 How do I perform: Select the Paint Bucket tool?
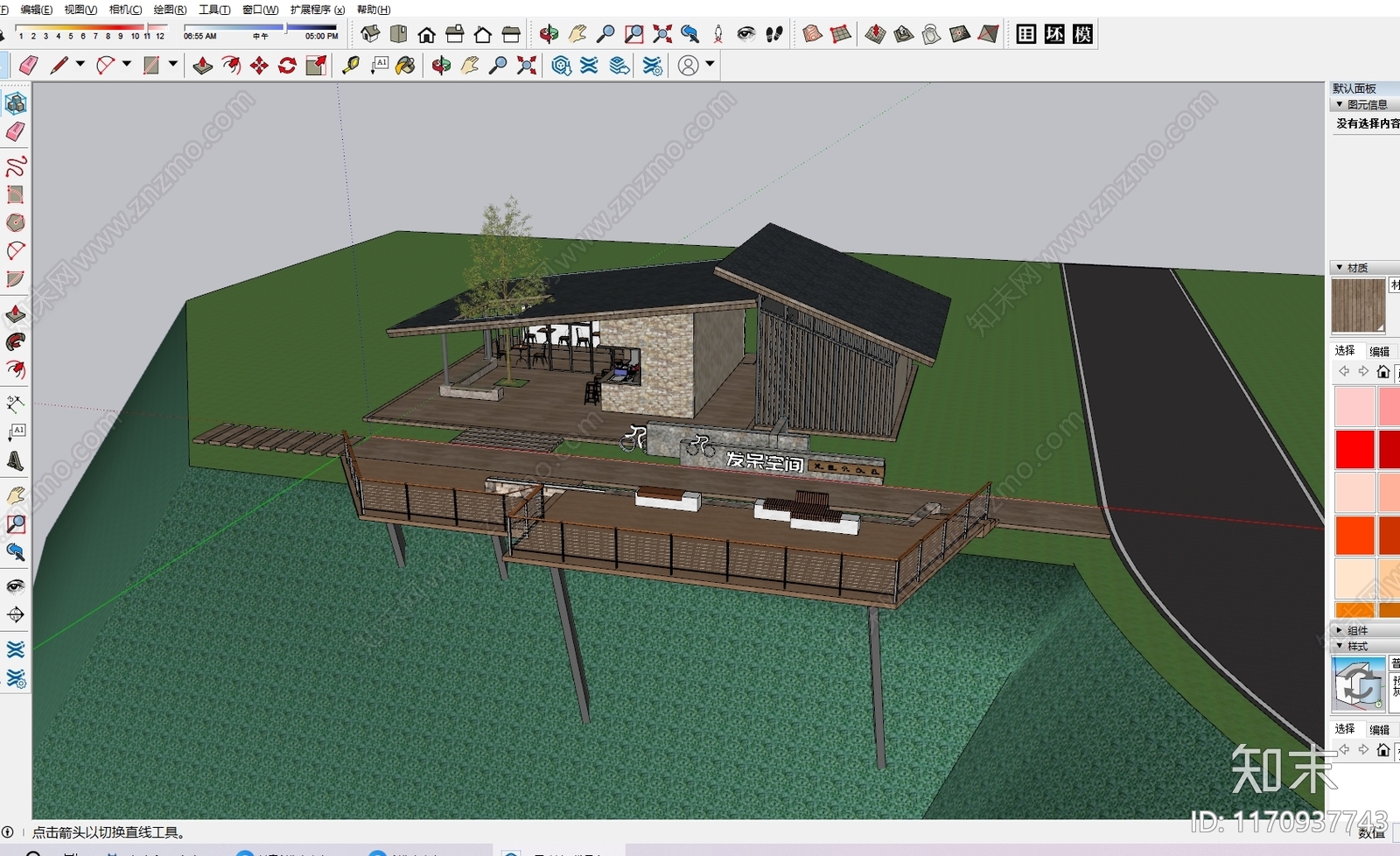[x=405, y=65]
